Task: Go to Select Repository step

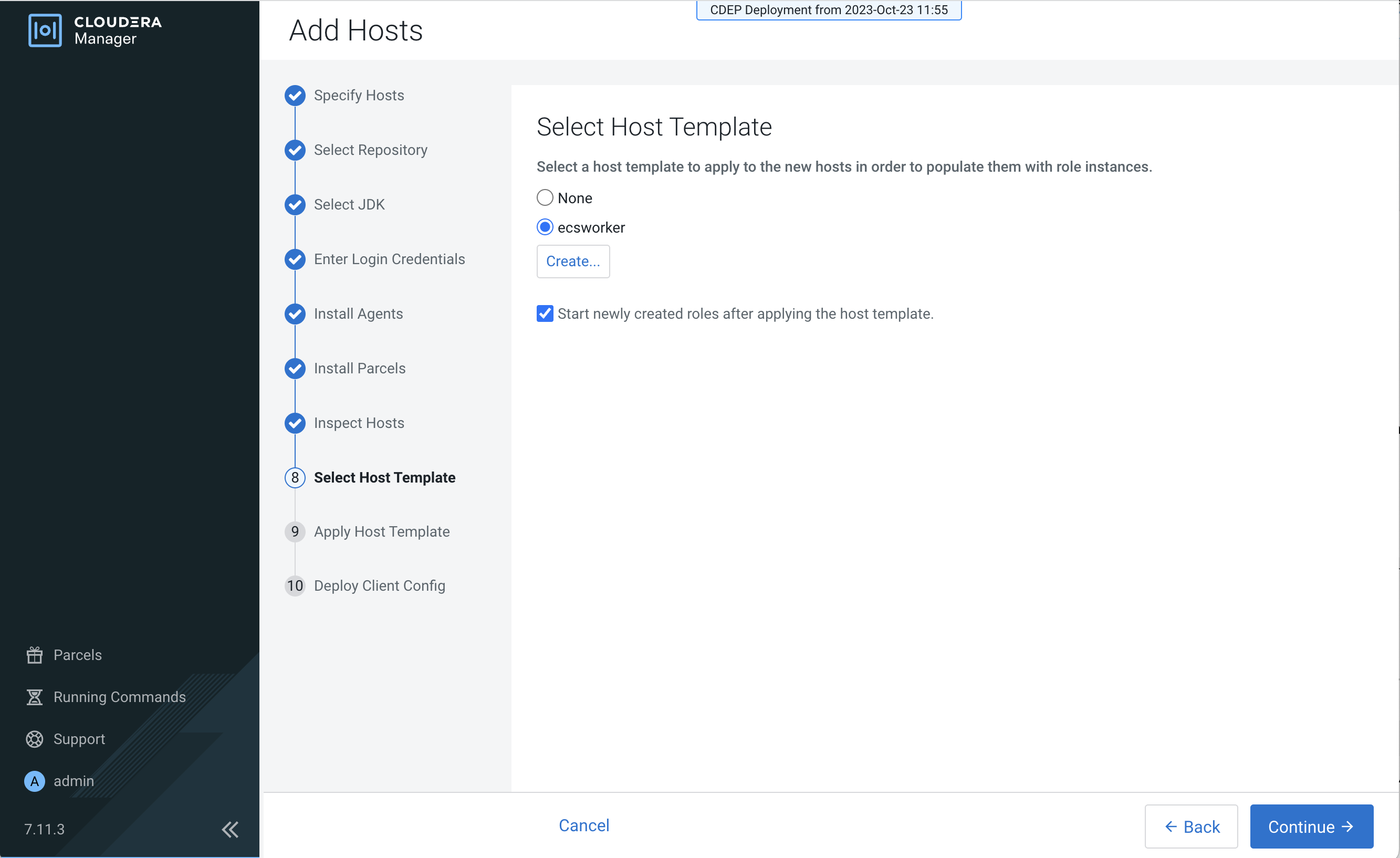Action: [370, 150]
